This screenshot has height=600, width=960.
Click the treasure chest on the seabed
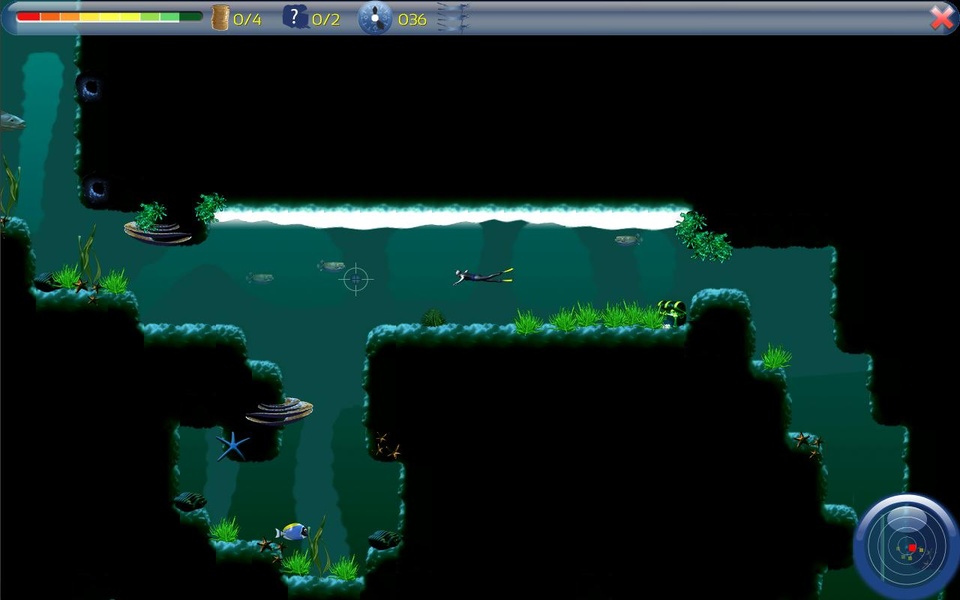pos(672,313)
